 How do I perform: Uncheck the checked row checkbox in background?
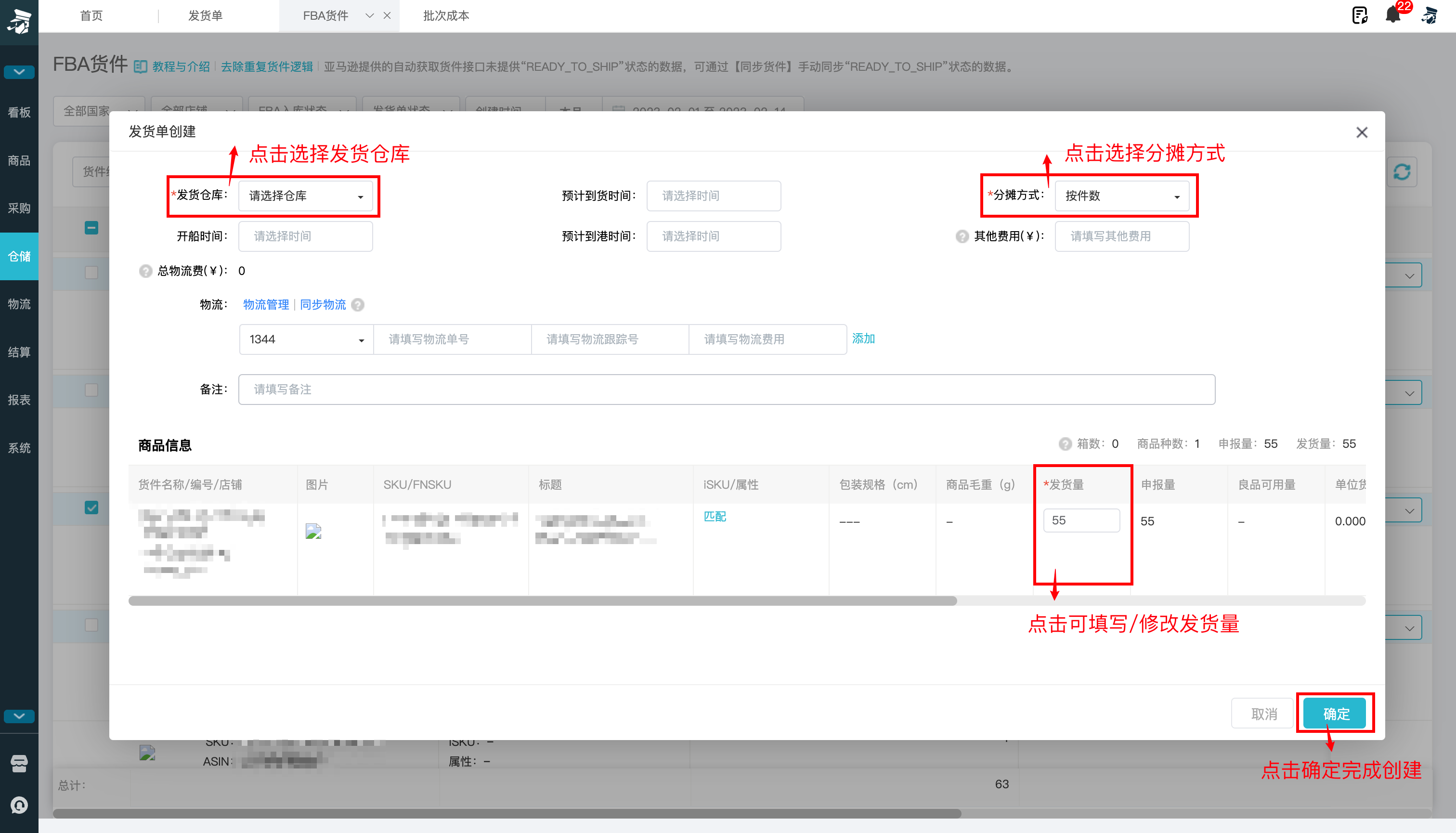pyautogui.click(x=91, y=508)
